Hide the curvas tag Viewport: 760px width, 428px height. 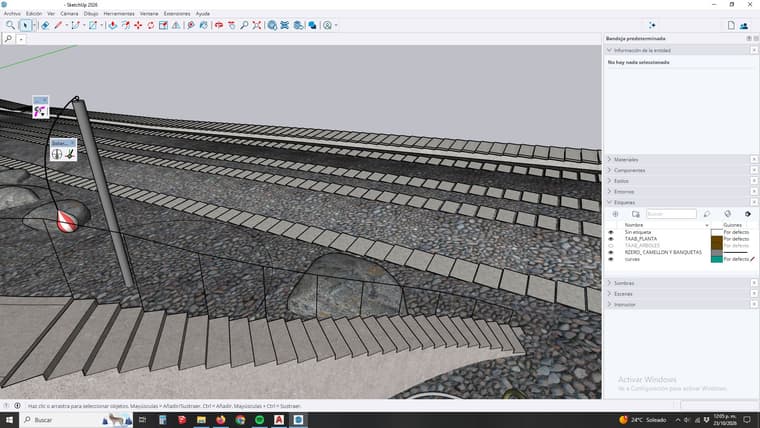[x=611, y=259]
